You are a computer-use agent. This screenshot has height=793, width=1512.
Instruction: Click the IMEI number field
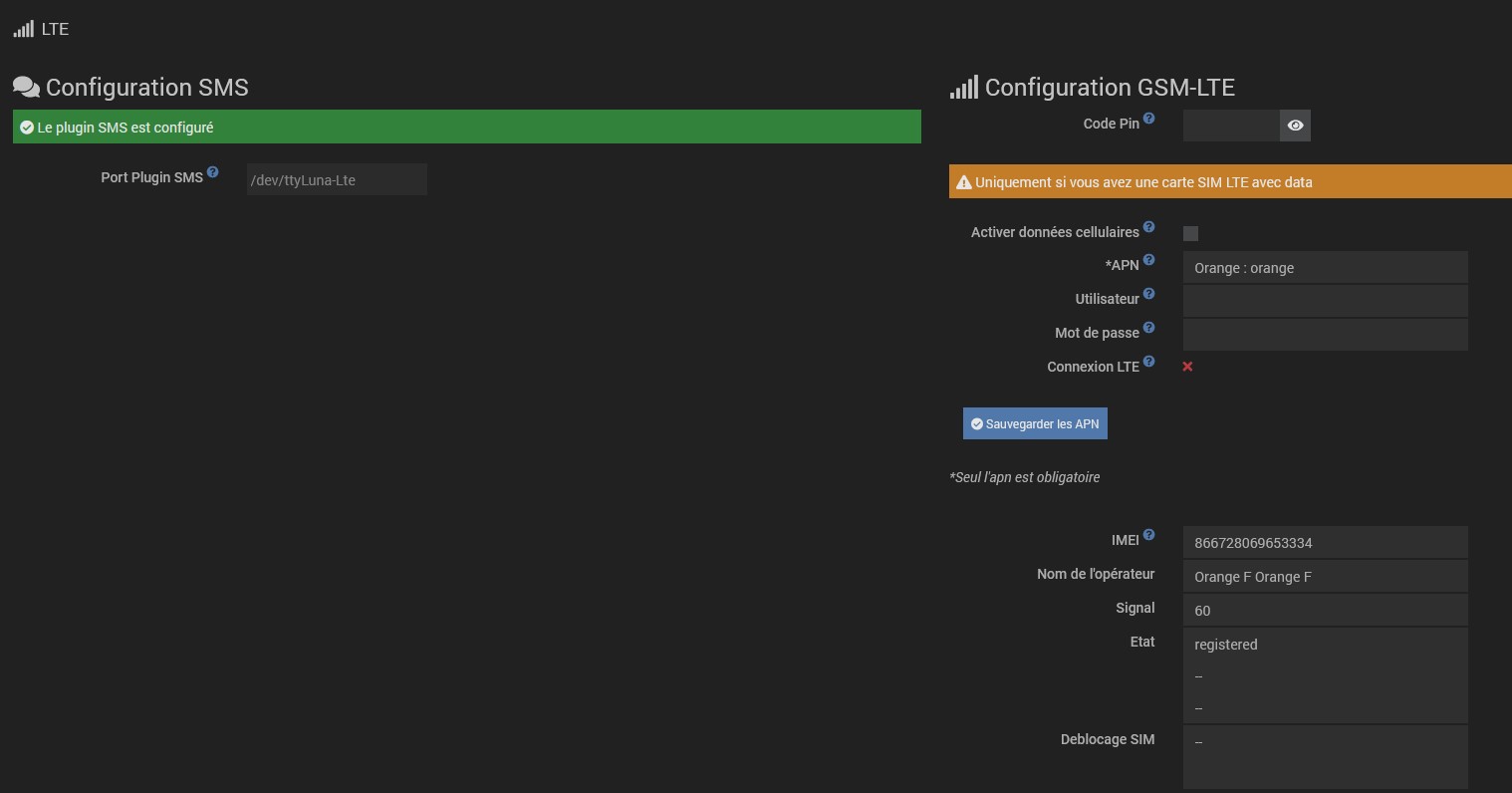[x=1325, y=543]
